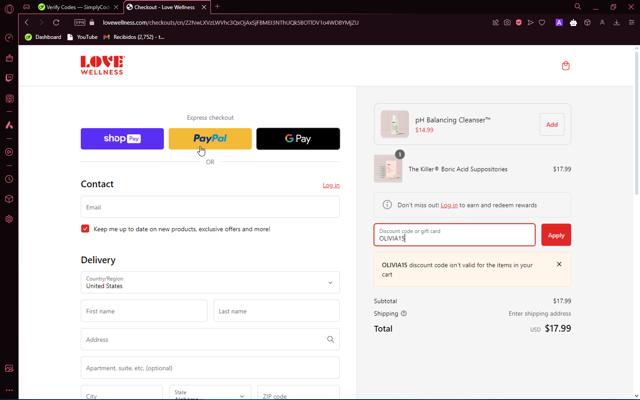The height and width of the screenshot is (400, 640).
Task: Click the red ad blocker shield icon
Action: pyautogui.click(x=518, y=22)
